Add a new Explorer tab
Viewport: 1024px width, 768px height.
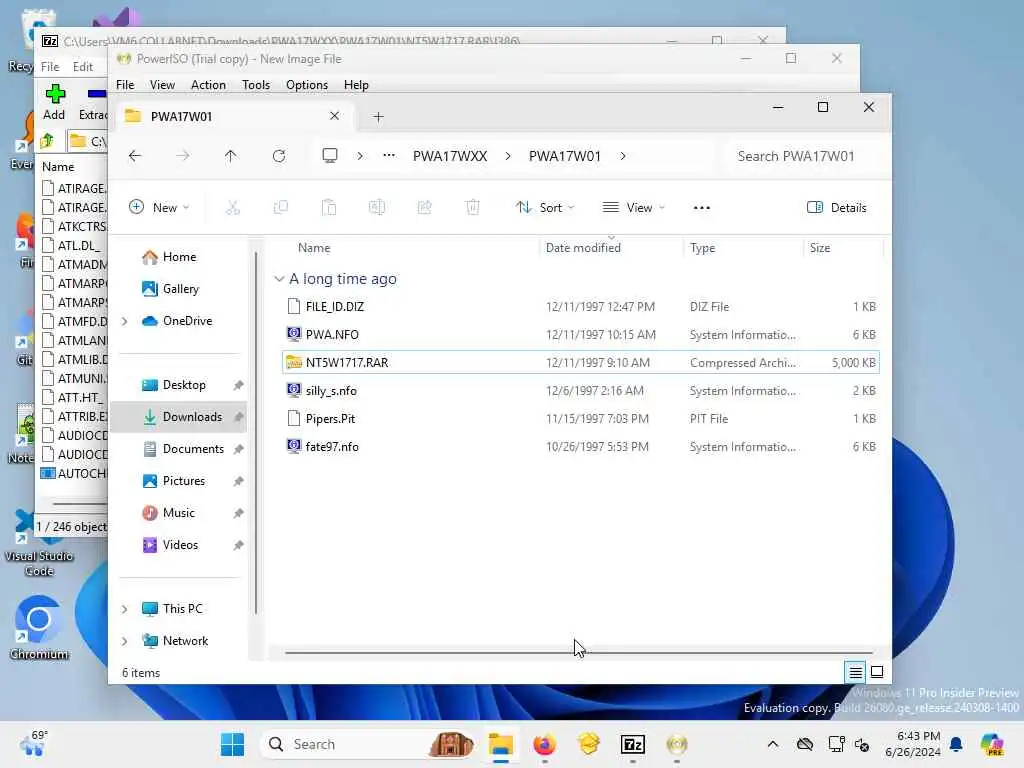pos(378,117)
